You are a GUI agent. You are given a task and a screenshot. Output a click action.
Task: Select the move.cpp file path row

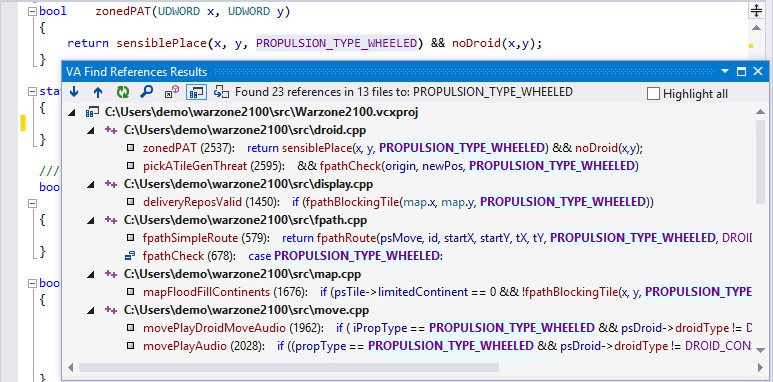point(246,310)
